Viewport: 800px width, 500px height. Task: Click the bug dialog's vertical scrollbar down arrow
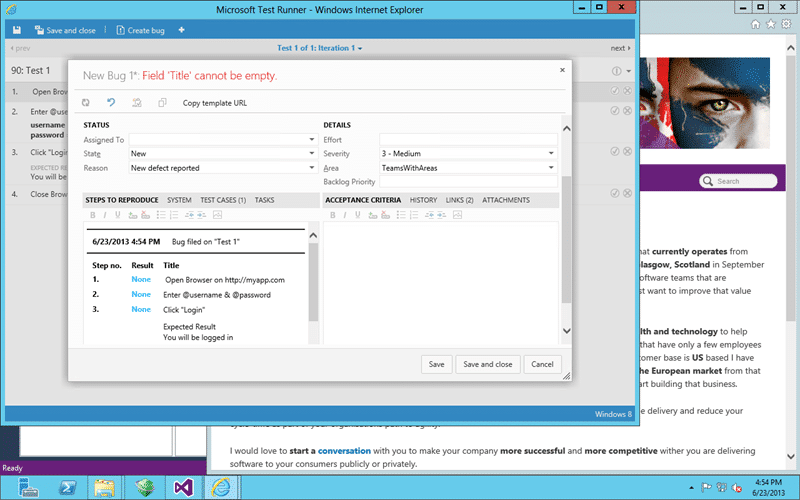[x=566, y=331]
